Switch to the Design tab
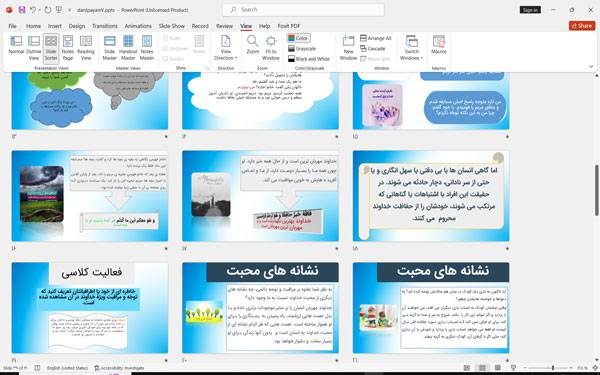The image size is (600, 375). pyautogui.click(x=77, y=26)
